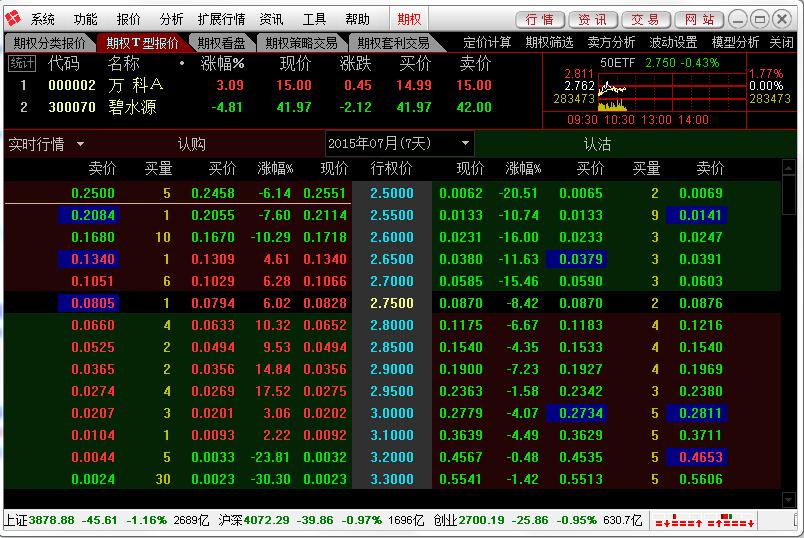Switch to the 期权策略交易 tab
The height and width of the screenshot is (538, 804).
[x=302, y=42]
